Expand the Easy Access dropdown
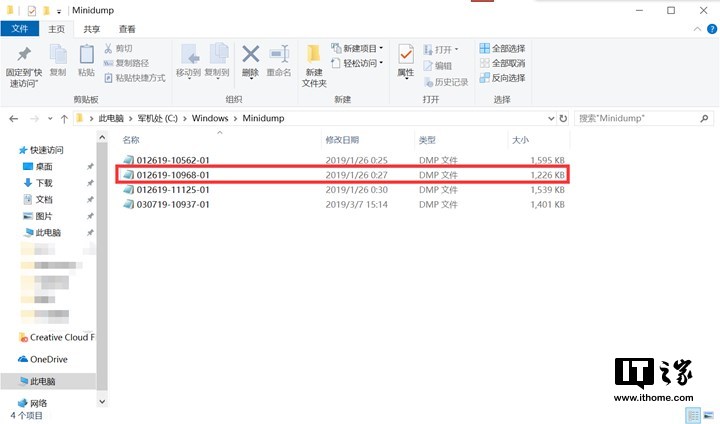The width and height of the screenshot is (720, 424). [x=359, y=63]
